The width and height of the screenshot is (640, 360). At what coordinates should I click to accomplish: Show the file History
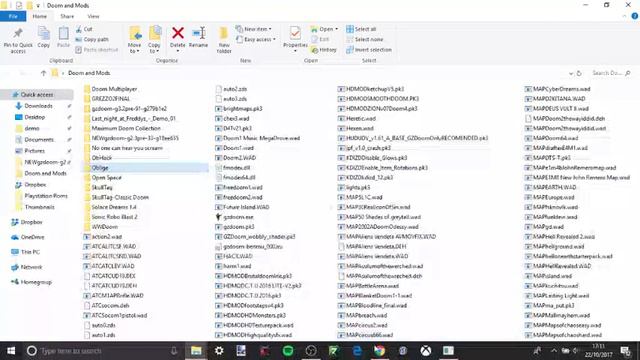(324, 49)
